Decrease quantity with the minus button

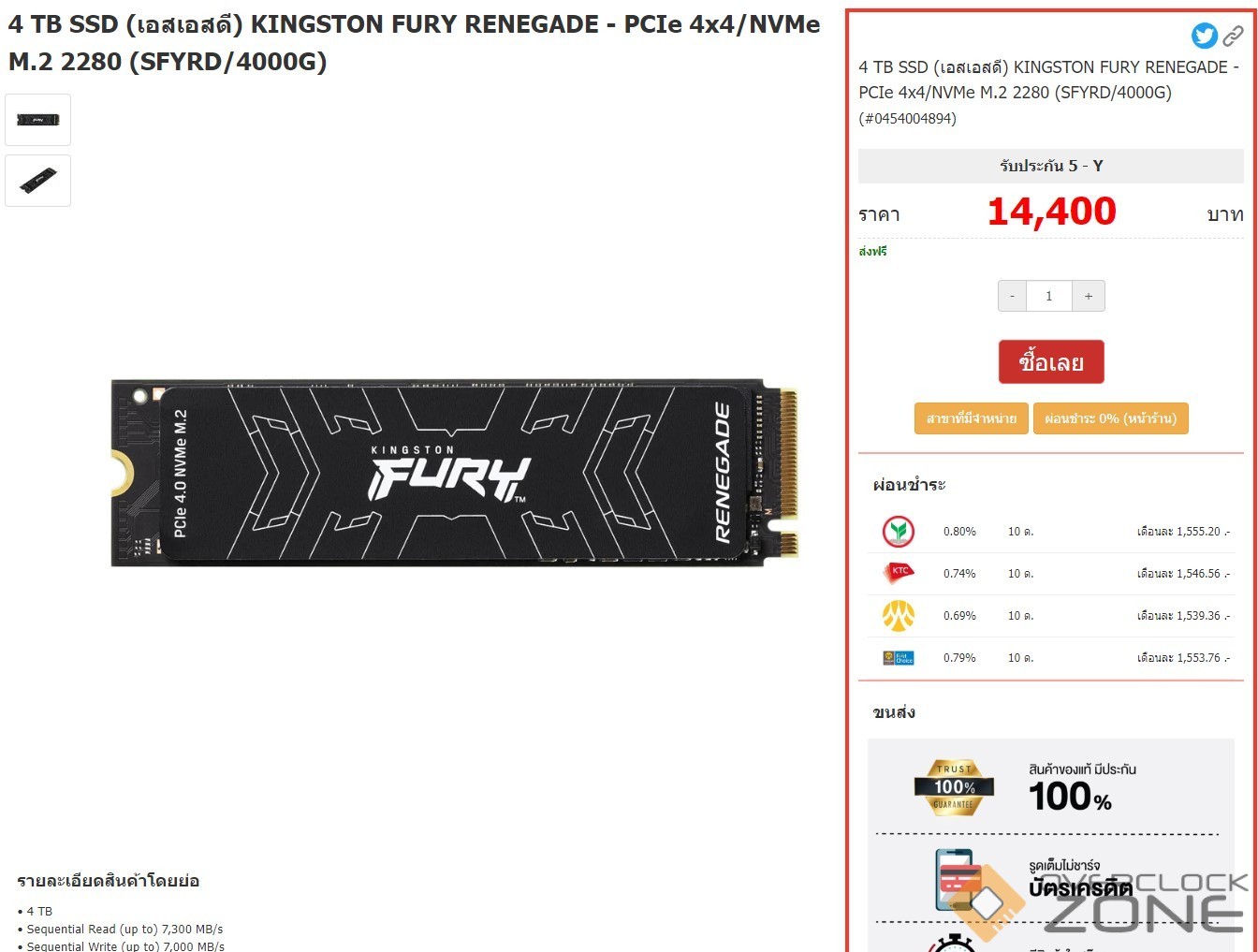[x=1012, y=296]
